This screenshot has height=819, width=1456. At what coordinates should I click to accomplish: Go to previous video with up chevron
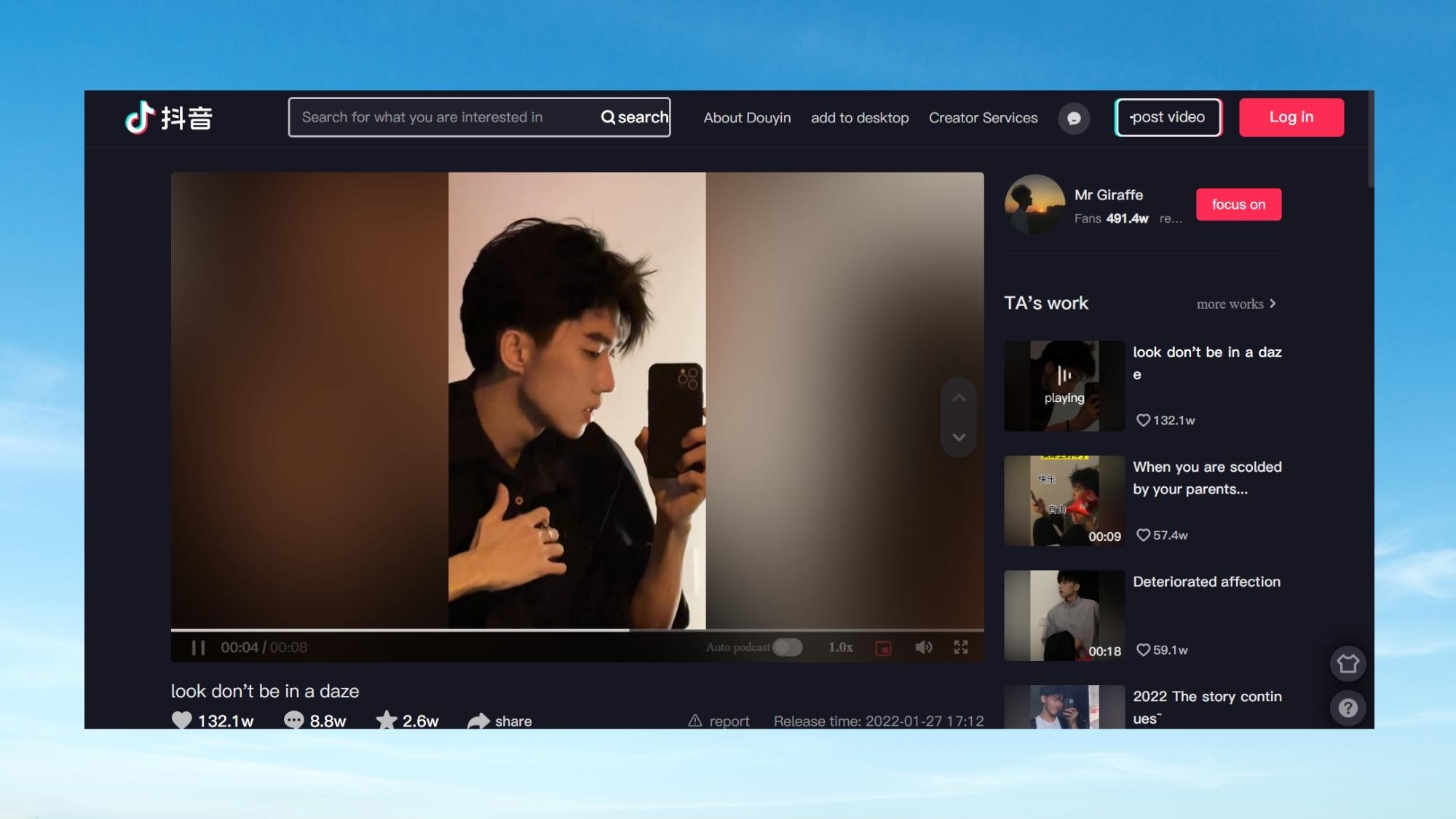pyautogui.click(x=959, y=397)
